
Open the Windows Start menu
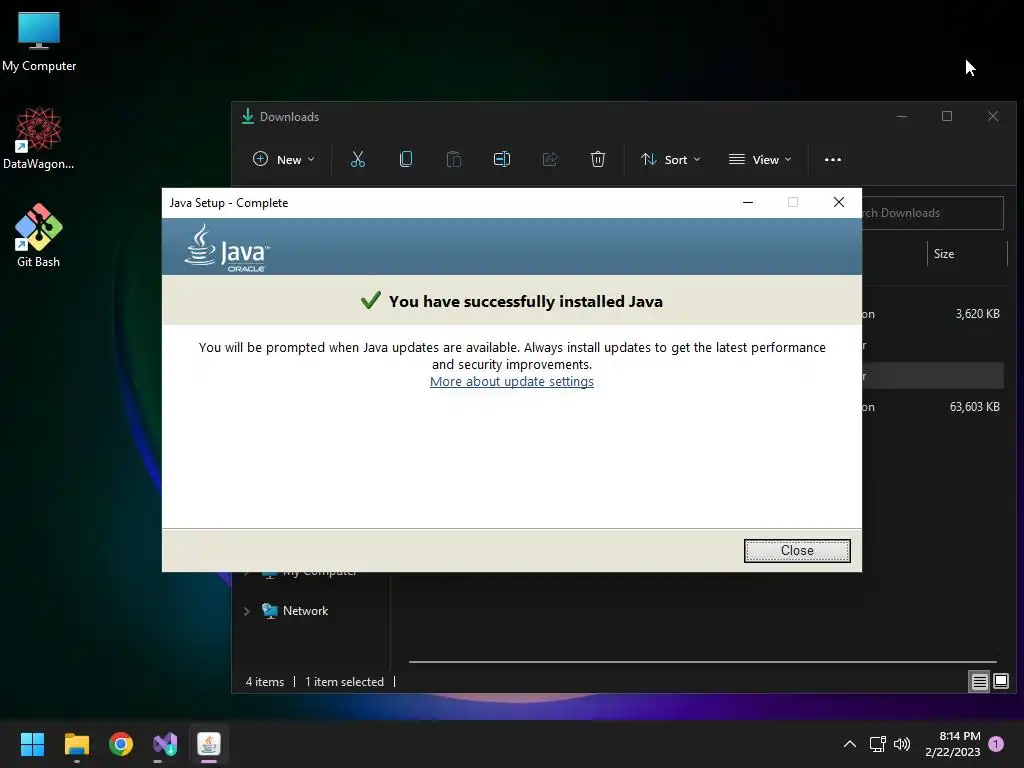(x=32, y=744)
